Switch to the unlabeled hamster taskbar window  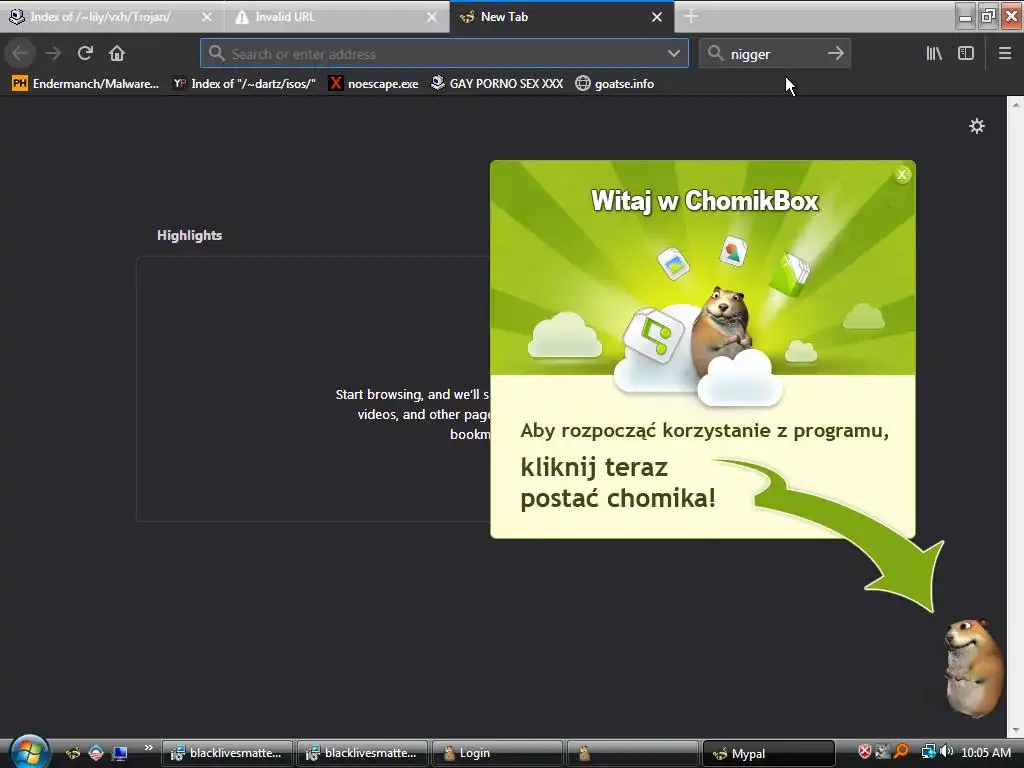pyautogui.click(x=632, y=753)
